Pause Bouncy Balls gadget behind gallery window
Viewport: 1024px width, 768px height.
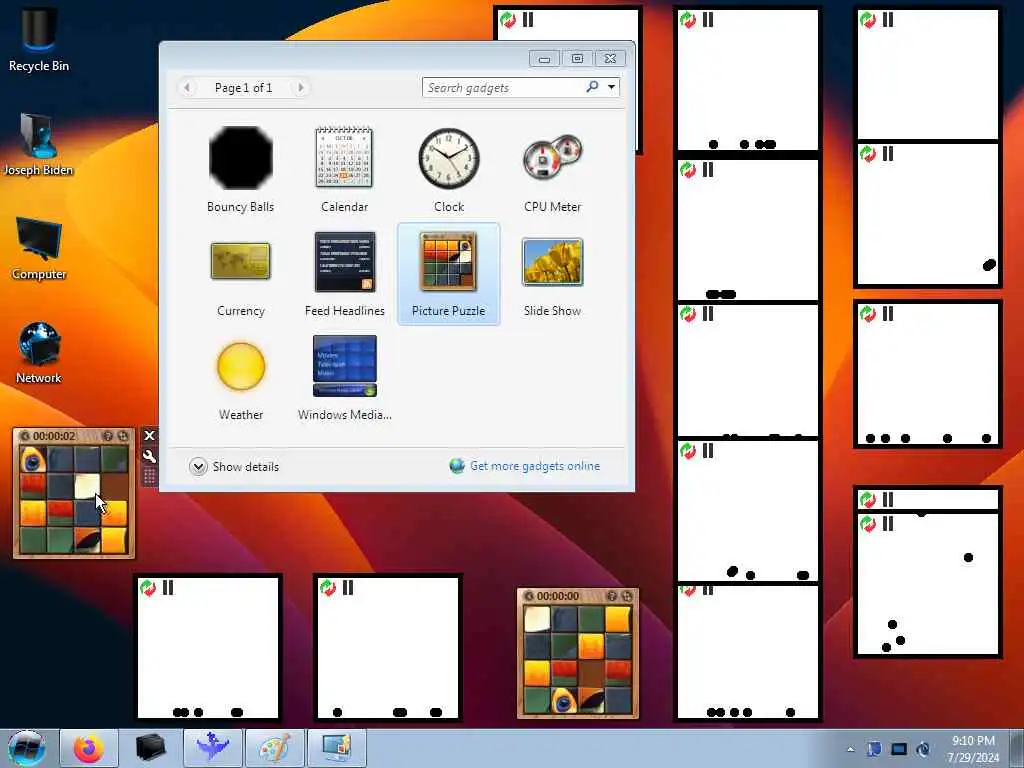(x=528, y=20)
